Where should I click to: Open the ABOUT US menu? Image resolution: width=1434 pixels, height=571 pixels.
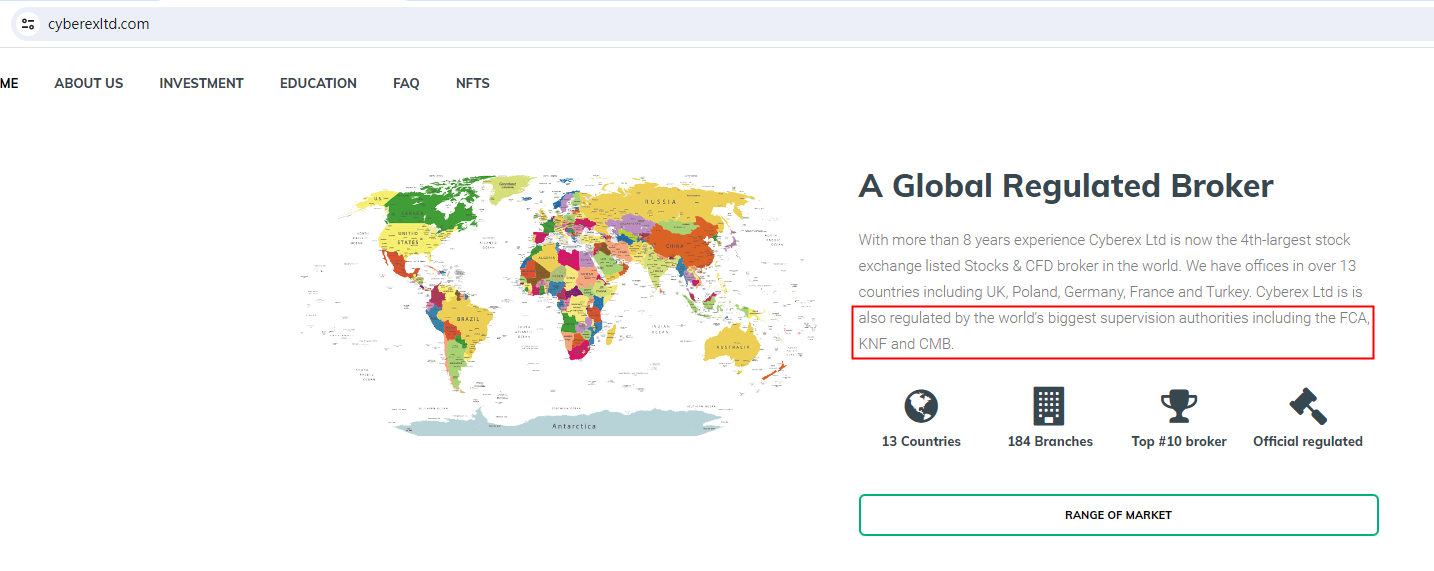pos(89,83)
